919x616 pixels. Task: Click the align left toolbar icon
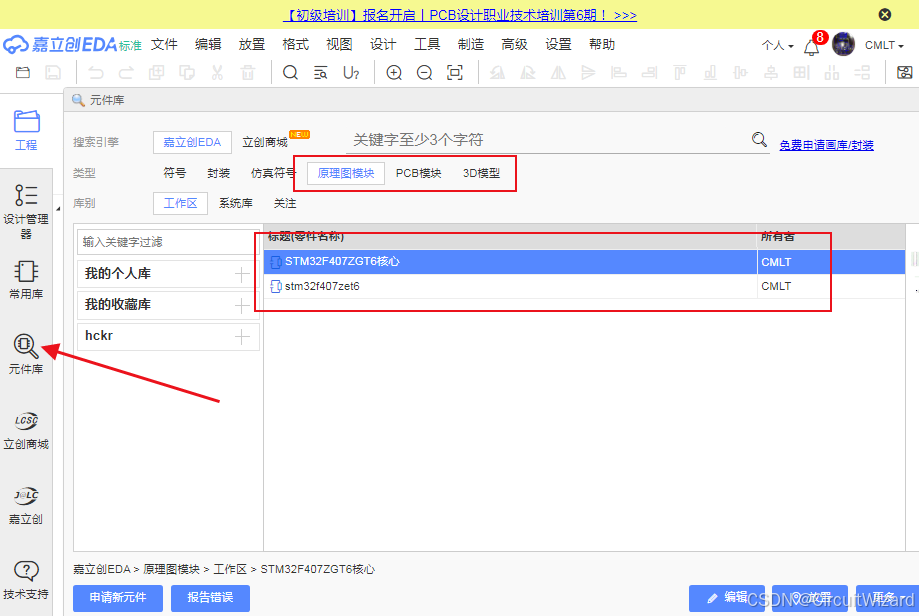coord(619,73)
